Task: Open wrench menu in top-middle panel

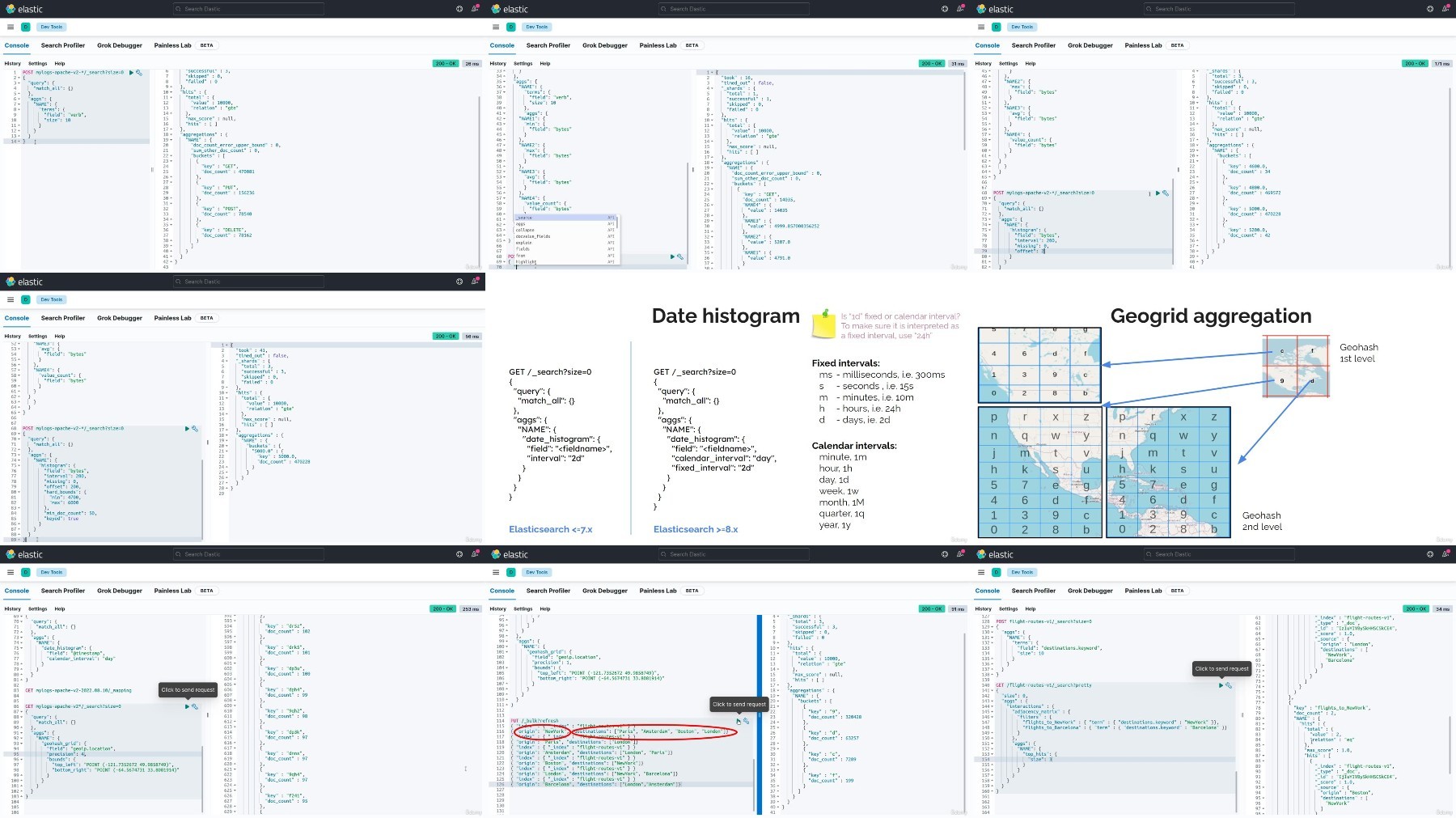Action: (x=680, y=256)
